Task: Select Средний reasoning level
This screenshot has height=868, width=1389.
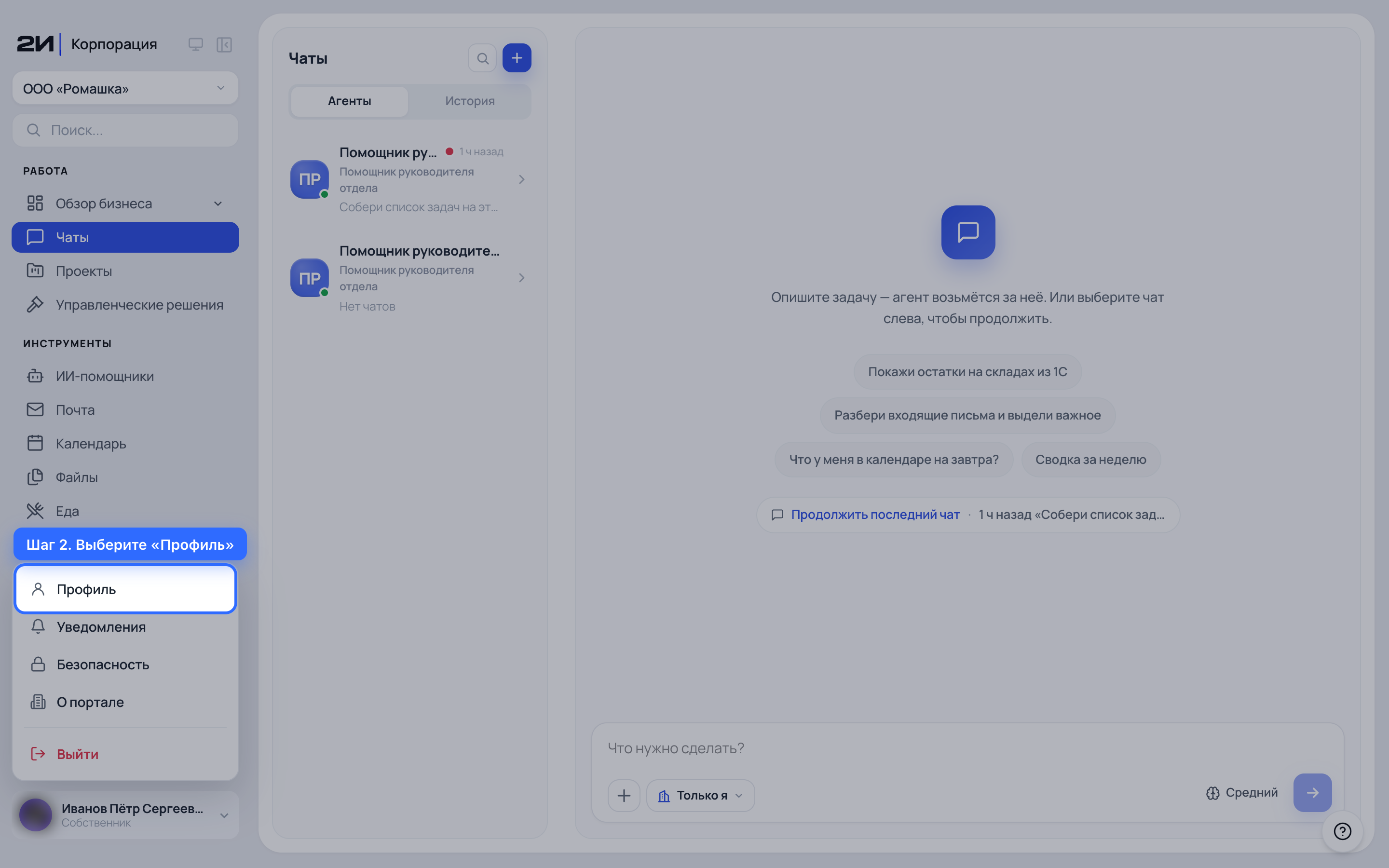Action: click(x=1241, y=793)
